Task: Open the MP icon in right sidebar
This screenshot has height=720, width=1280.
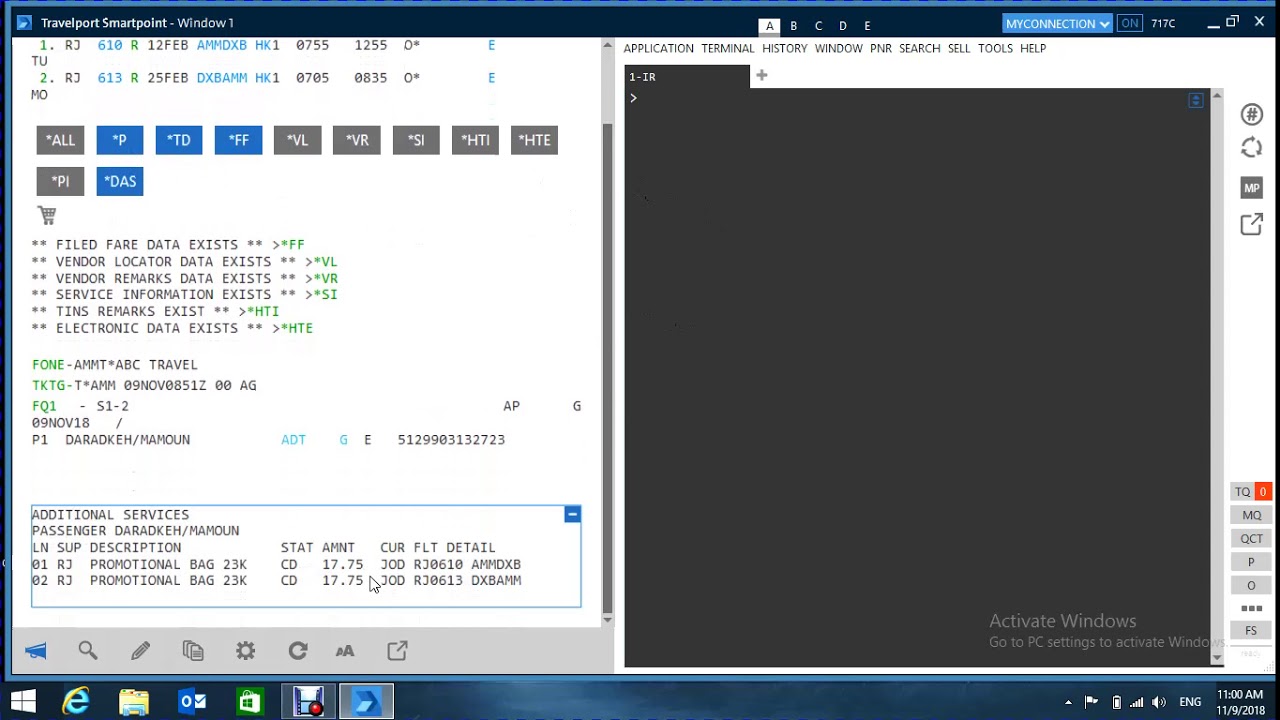Action: tap(1251, 188)
